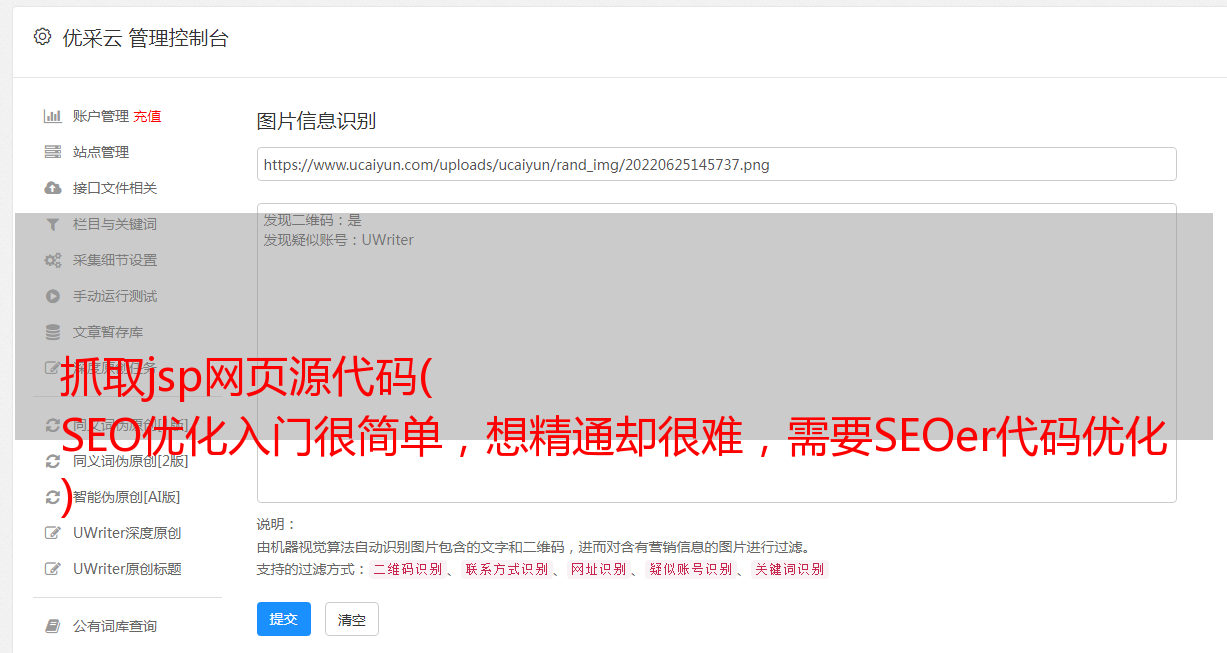Click the 网址识别 tag

tap(599, 569)
